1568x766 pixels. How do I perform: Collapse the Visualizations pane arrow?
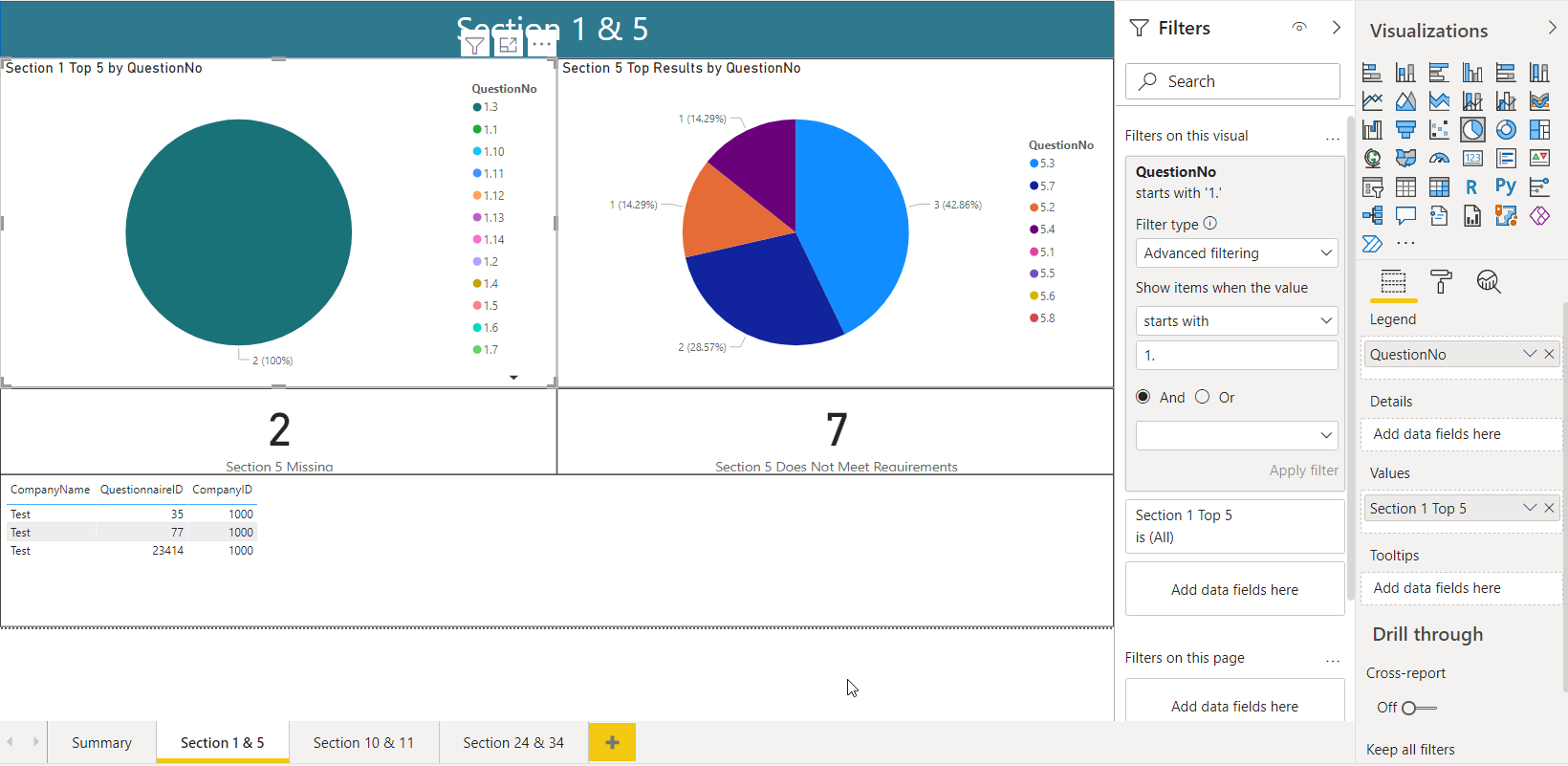[1552, 29]
